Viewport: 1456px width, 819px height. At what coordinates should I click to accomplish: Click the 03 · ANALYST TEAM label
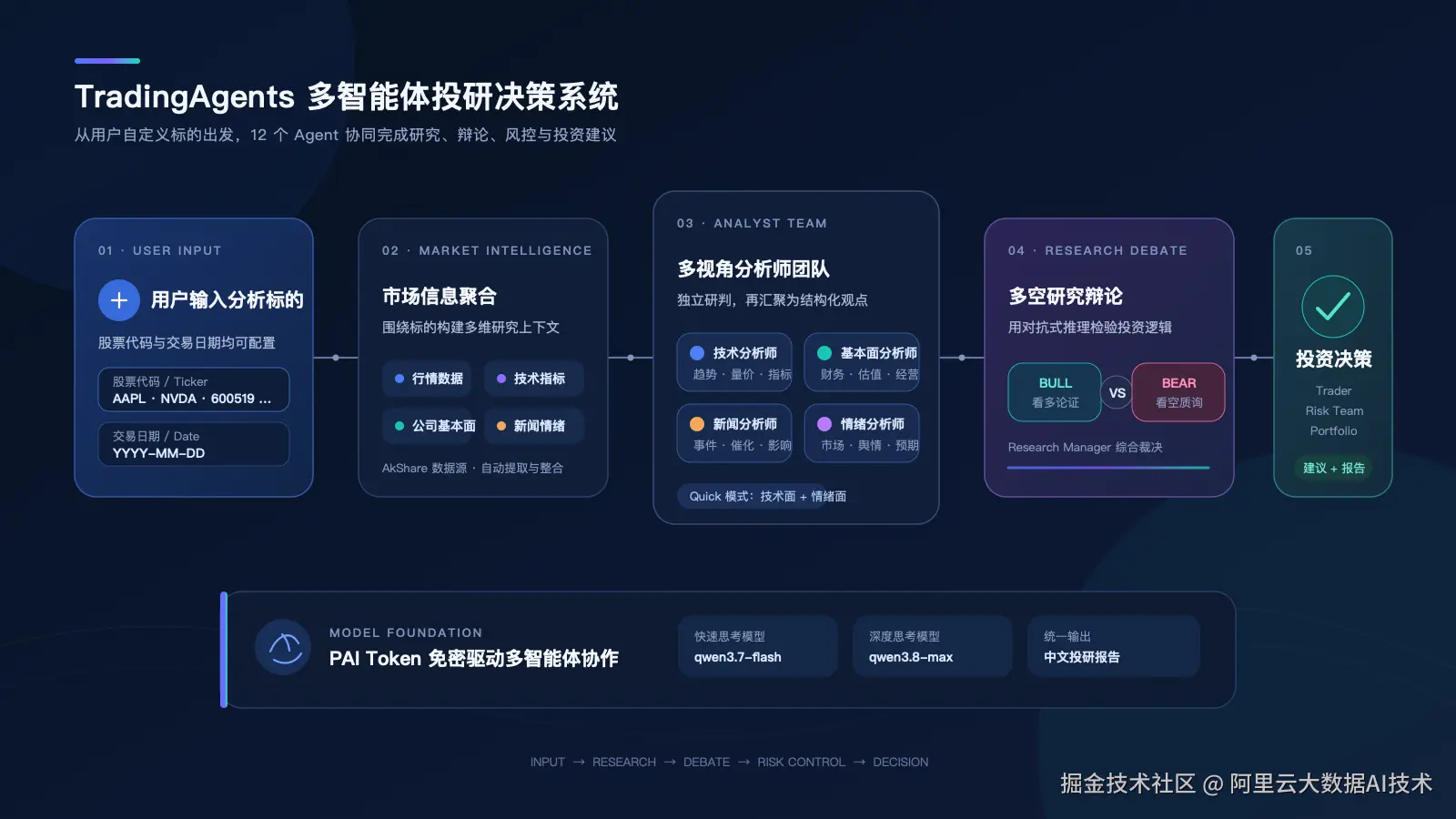pyautogui.click(x=752, y=223)
